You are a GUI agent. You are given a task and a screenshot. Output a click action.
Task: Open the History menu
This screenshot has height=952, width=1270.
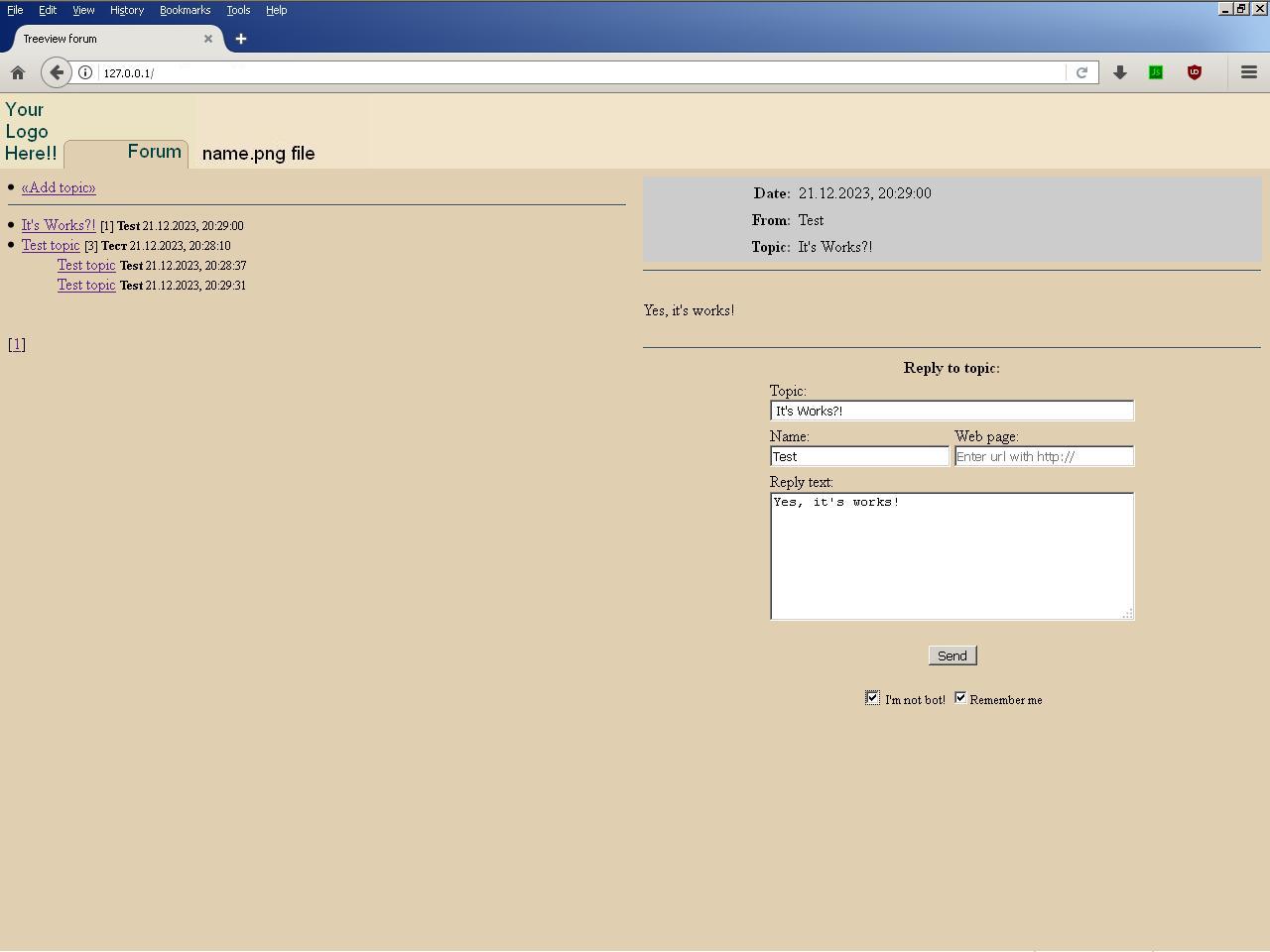[127, 10]
